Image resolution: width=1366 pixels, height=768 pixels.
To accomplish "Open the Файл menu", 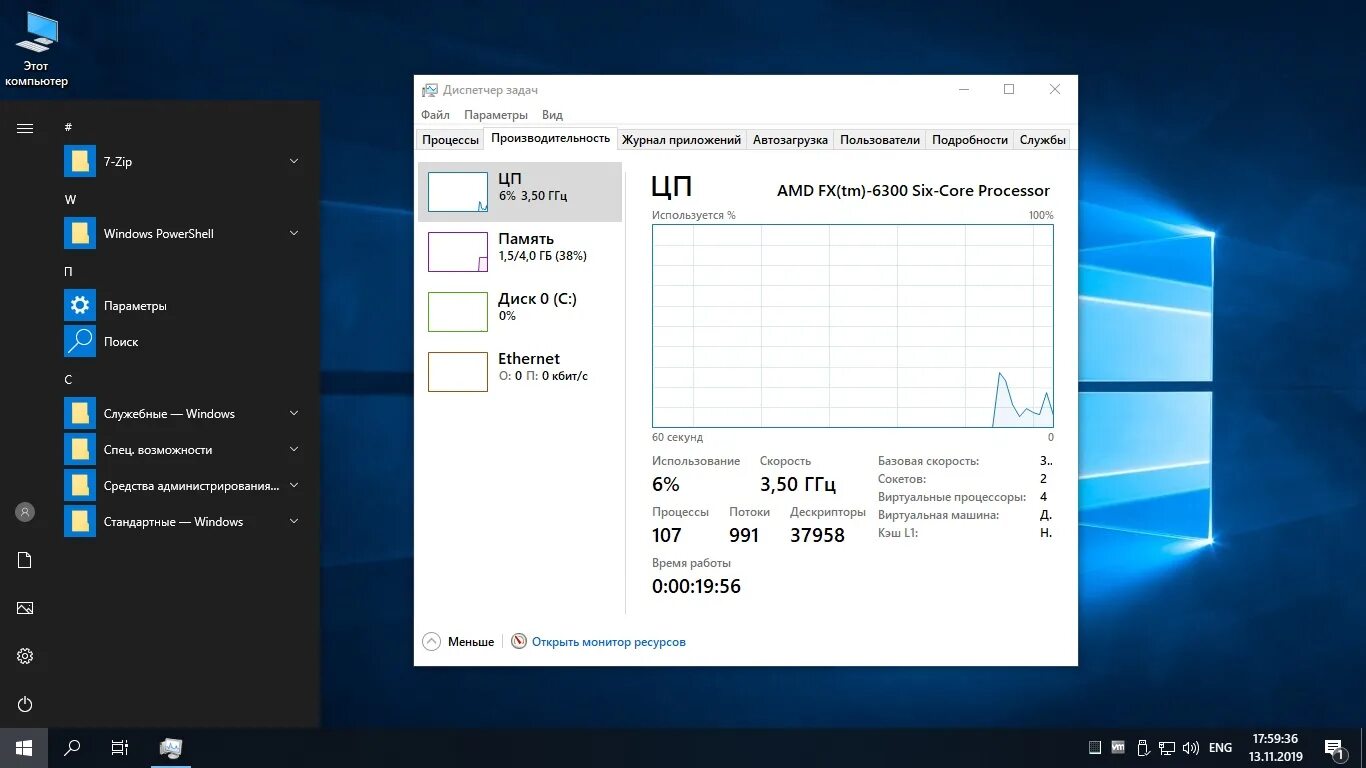I will click(435, 115).
